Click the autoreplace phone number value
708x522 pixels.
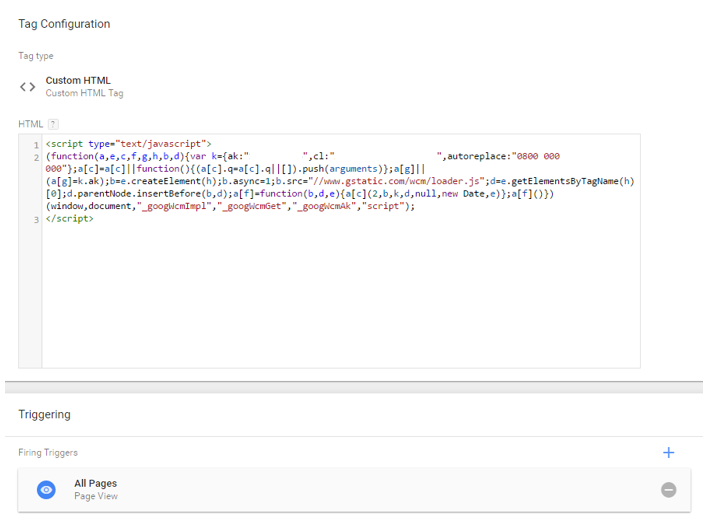(x=536, y=156)
